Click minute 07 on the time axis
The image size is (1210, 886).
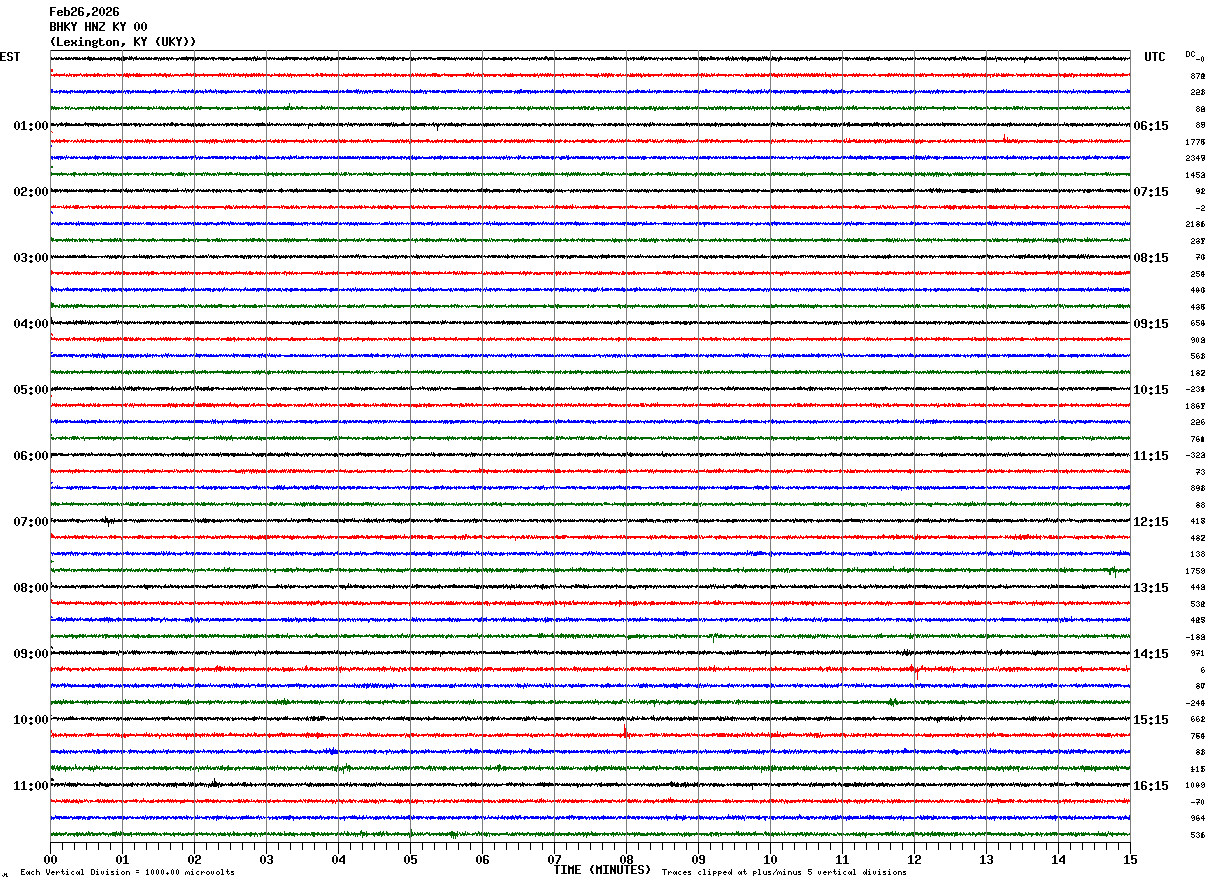554,859
